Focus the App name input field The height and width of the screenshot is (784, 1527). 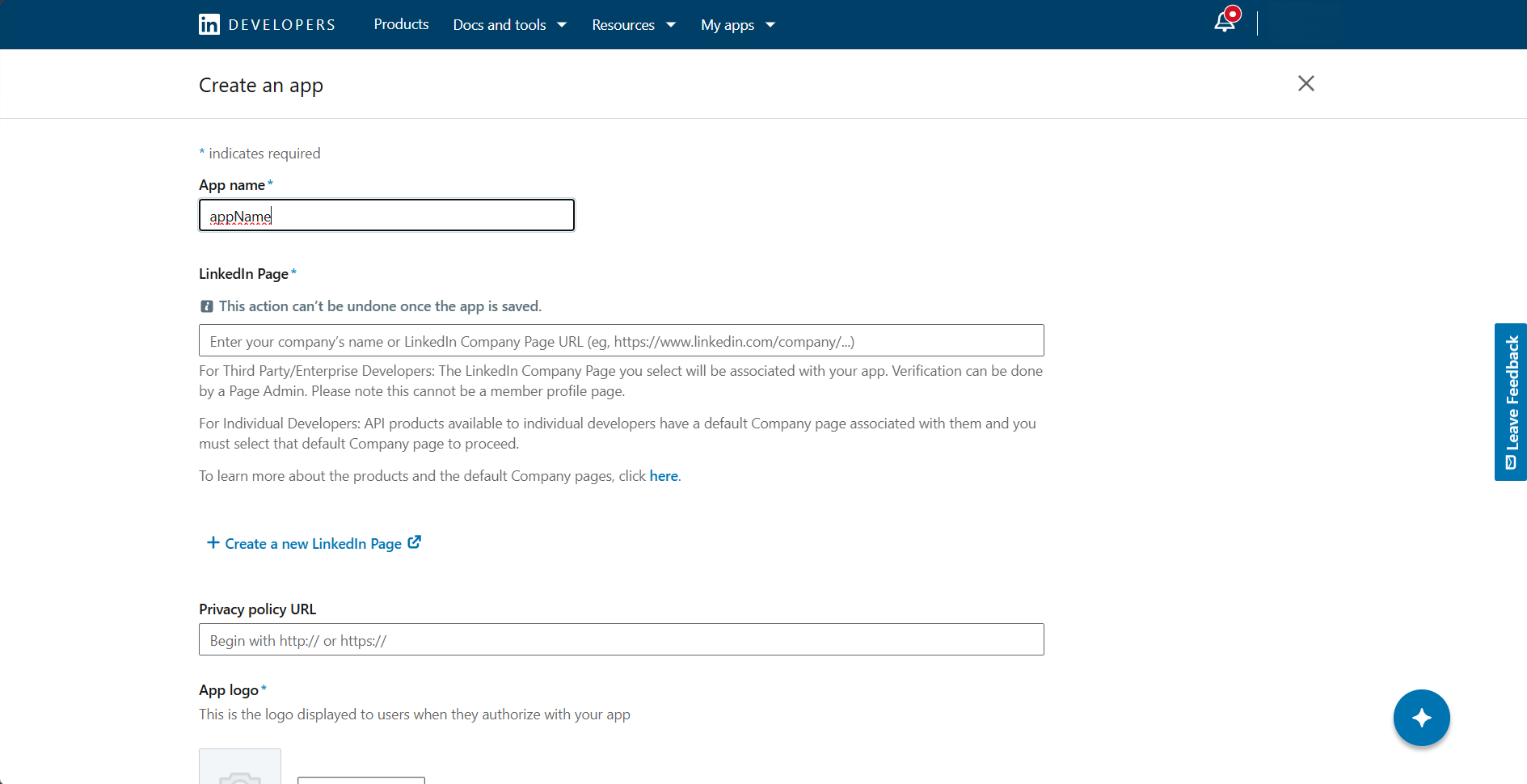click(x=386, y=215)
